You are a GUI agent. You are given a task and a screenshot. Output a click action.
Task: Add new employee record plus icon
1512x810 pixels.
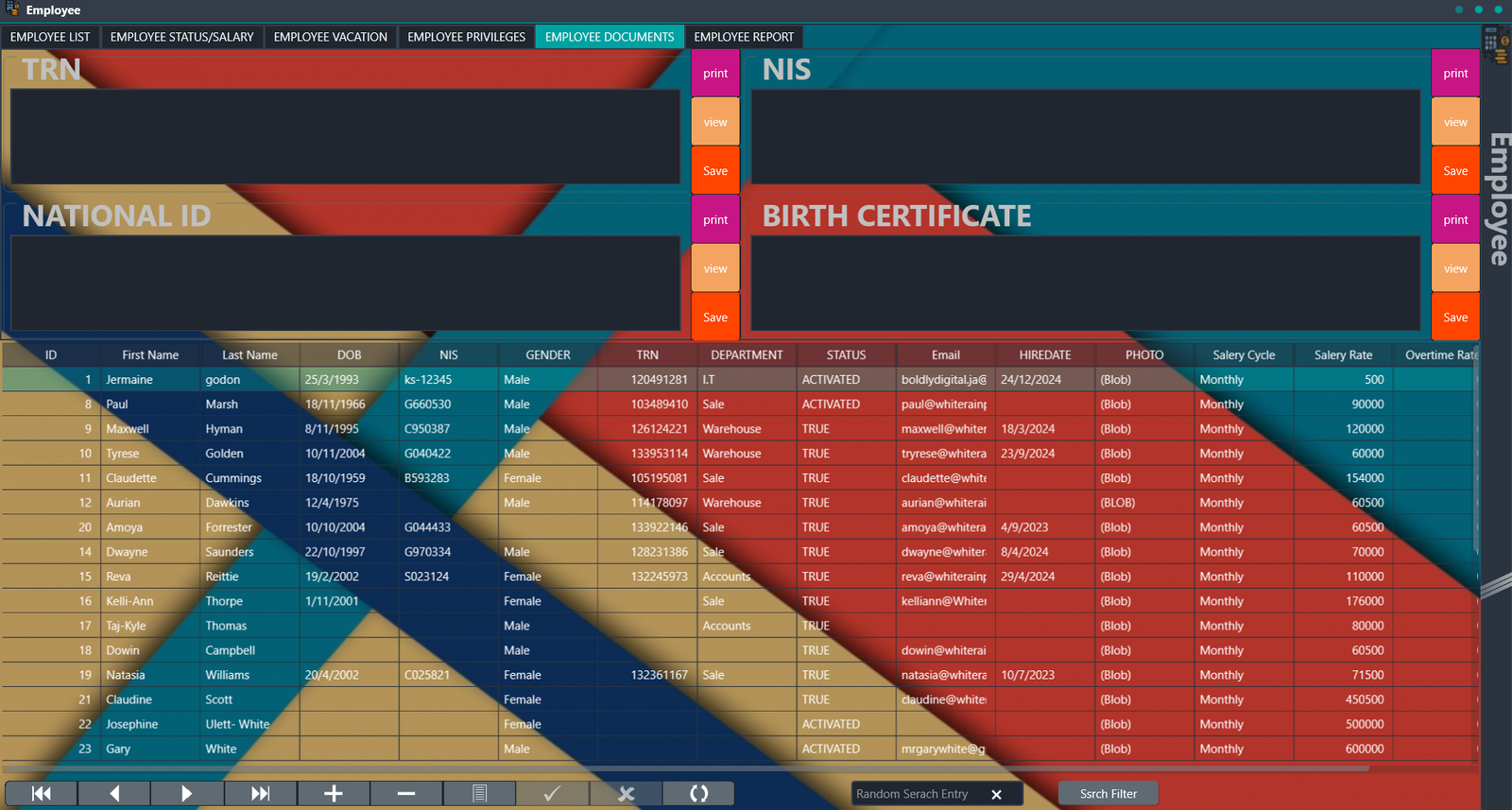pyautogui.click(x=334, y=794)
